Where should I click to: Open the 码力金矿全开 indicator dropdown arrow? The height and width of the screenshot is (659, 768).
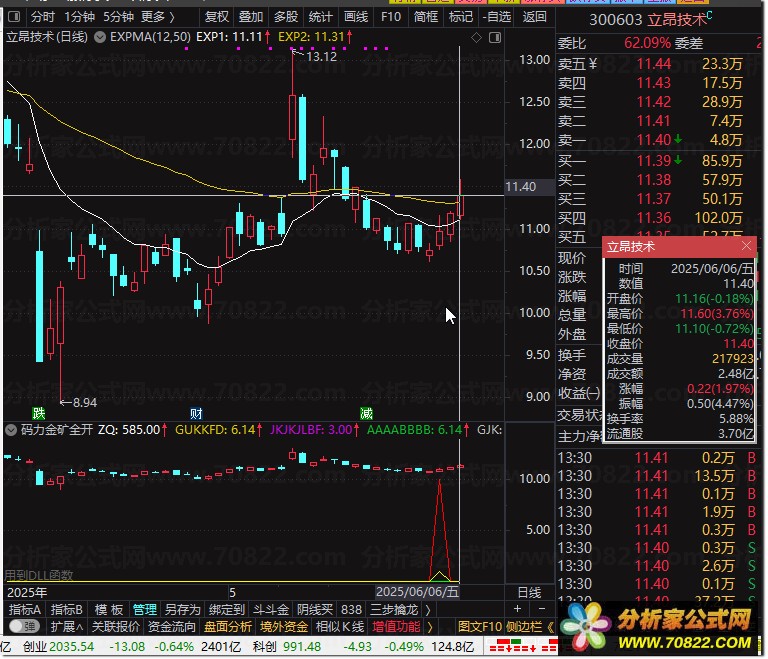10,430
